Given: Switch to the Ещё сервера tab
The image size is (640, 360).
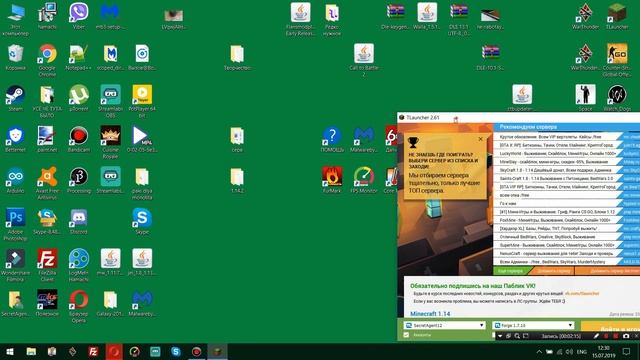Looking at the screenshot, I should coord(511,271).
